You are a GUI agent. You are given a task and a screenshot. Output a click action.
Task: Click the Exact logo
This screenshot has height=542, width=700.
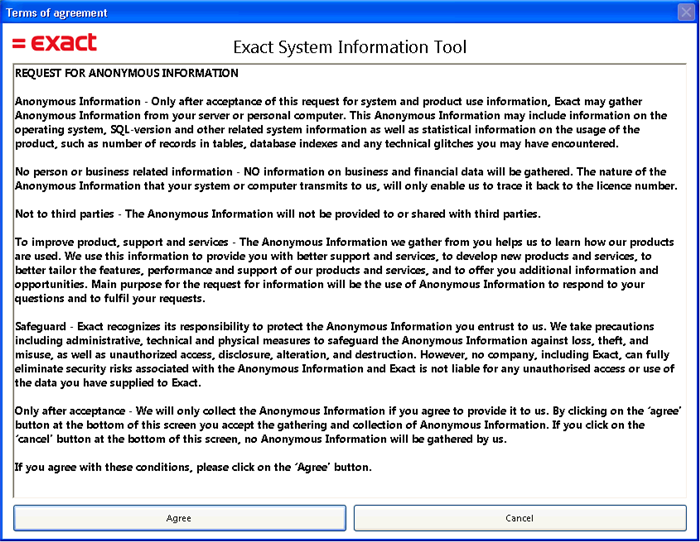pos(54,42)
